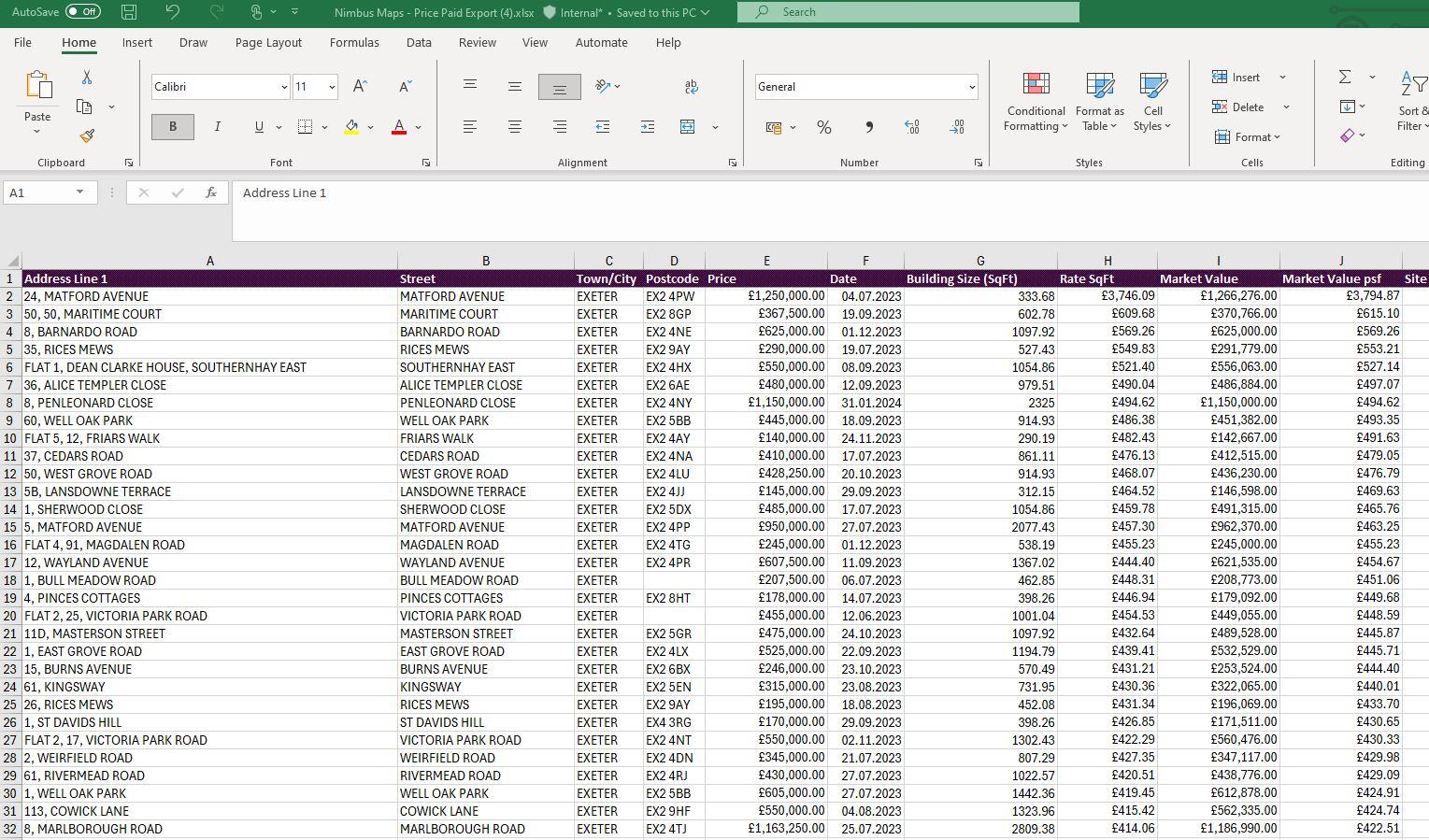The height and width of the screenshot is (840, 1429).
Task: Open the Formulas ribbon tab
Action: click(354, 43)
